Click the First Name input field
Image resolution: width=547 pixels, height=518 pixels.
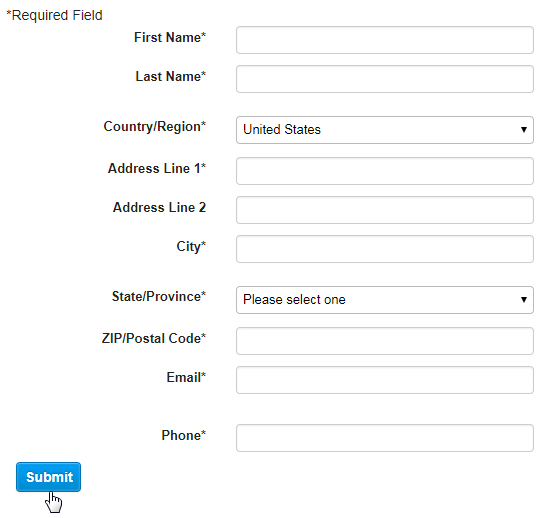click(x=385, y=40)
